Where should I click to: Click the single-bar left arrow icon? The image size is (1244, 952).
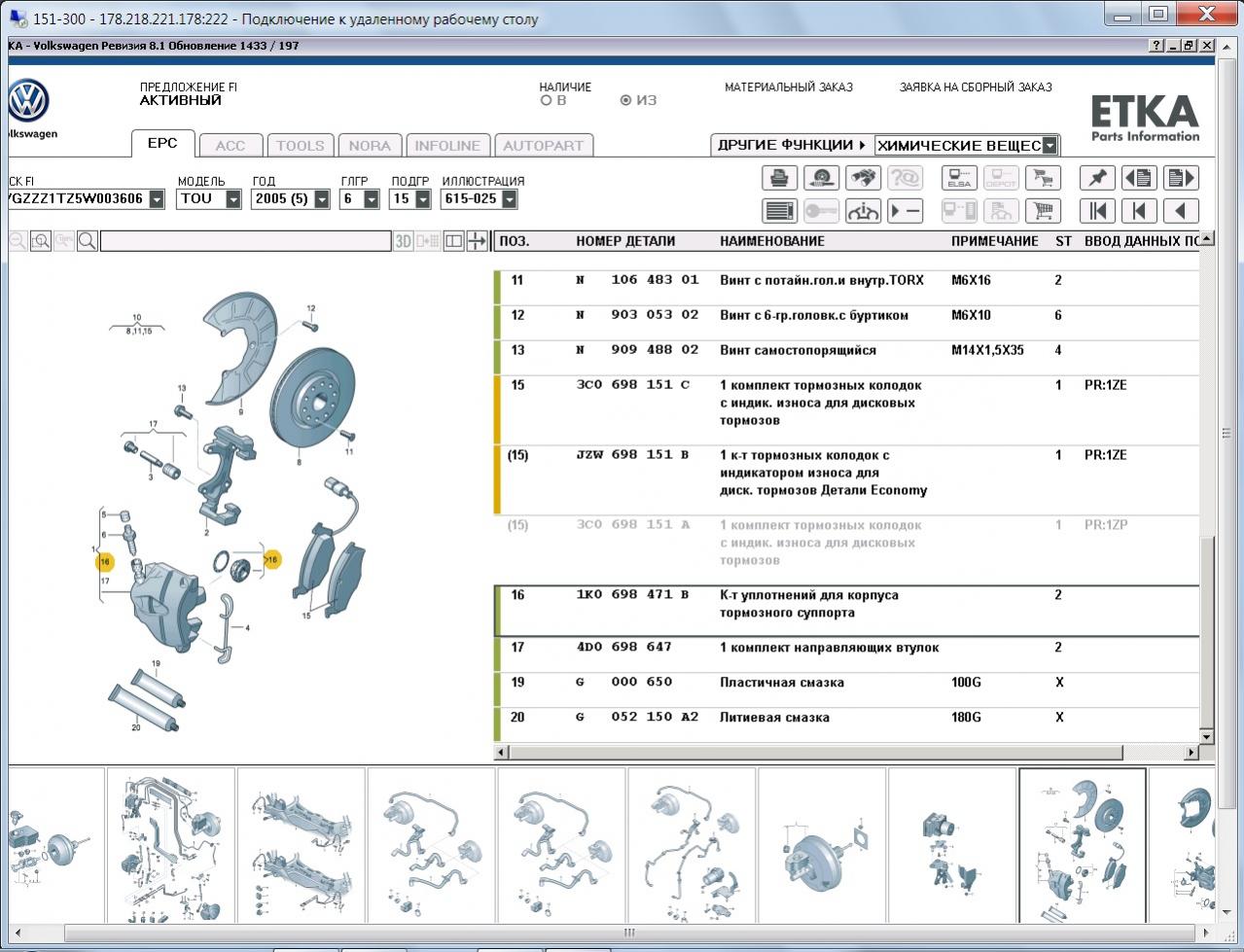click(1139, 210)
